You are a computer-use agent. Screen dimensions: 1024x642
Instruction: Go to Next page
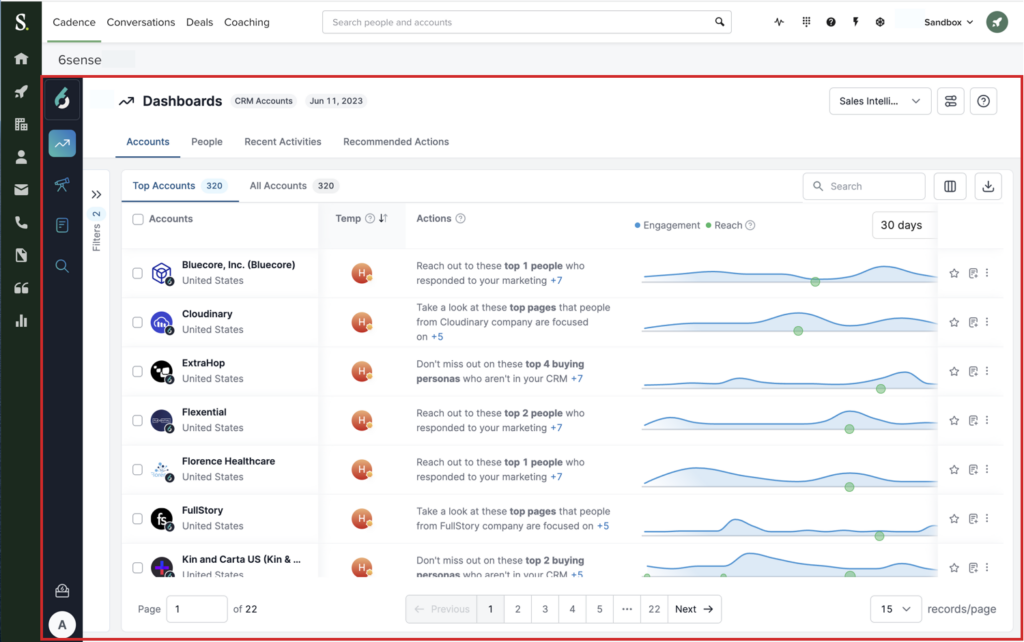point(694,609)
